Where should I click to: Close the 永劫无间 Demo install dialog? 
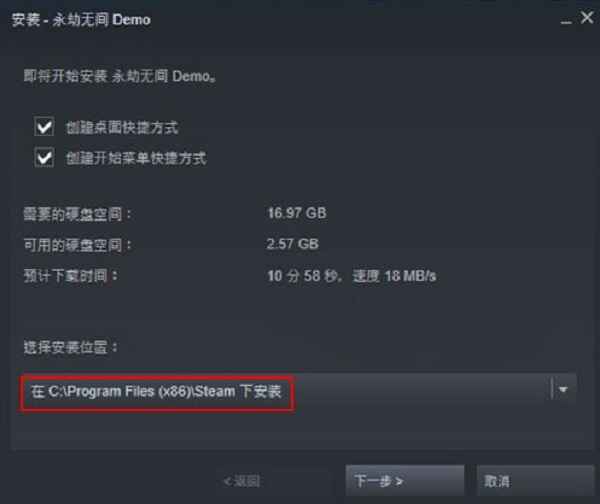(x=587, y=17)
